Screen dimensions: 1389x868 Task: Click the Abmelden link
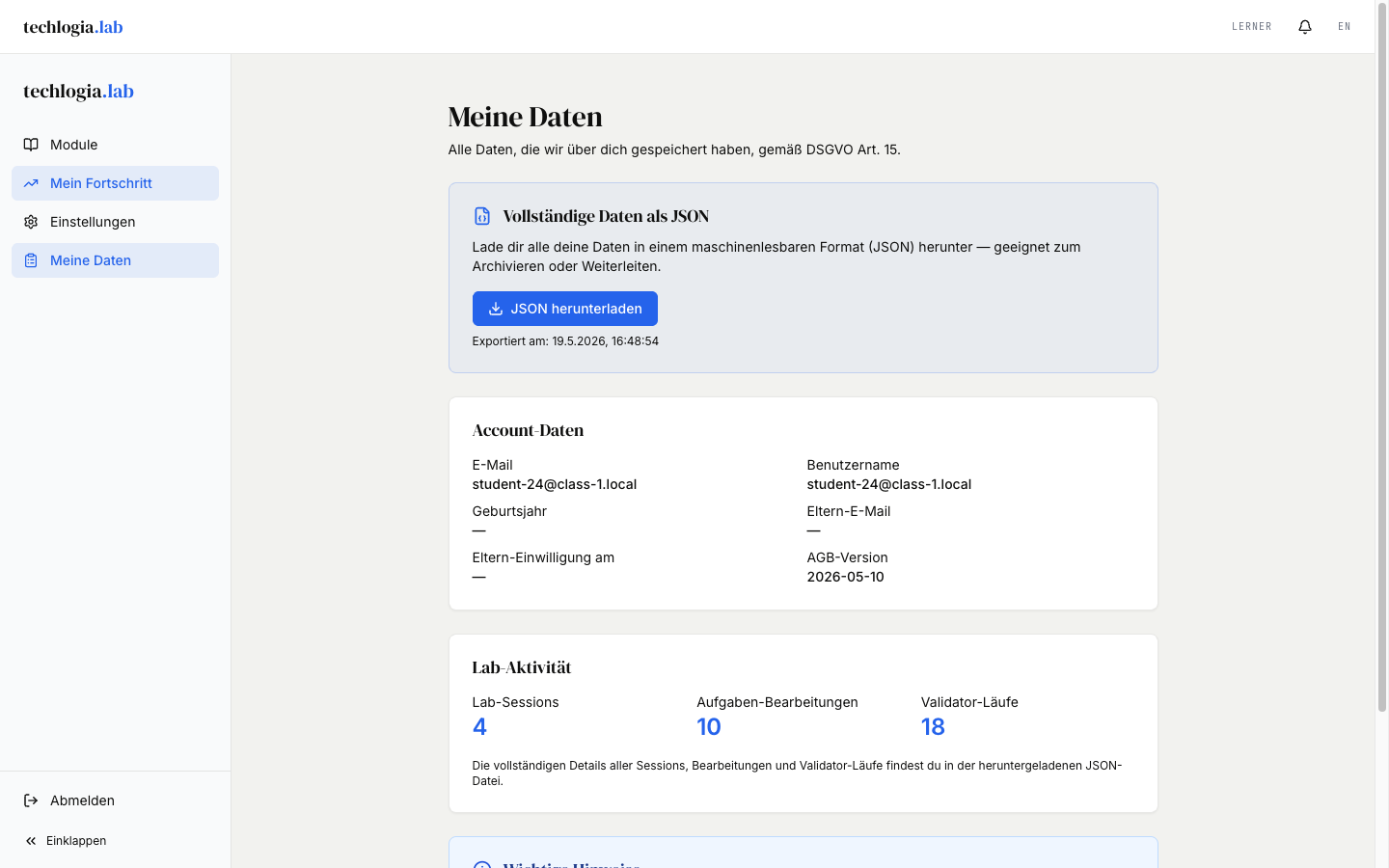(115, 800)
